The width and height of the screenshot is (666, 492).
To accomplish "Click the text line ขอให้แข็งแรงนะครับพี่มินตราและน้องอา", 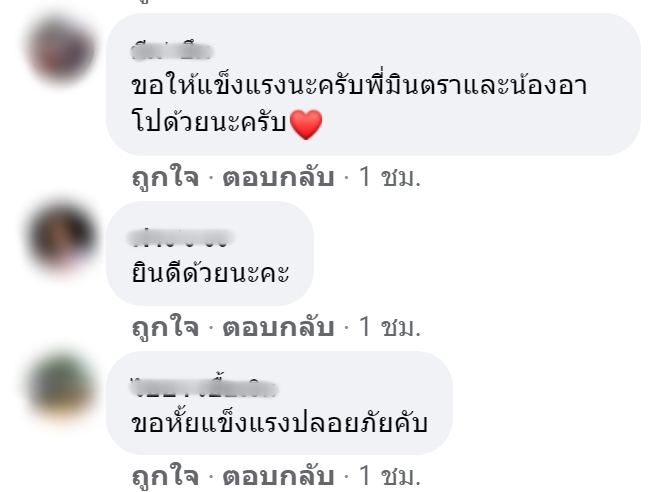I will [x=359, y=85].
